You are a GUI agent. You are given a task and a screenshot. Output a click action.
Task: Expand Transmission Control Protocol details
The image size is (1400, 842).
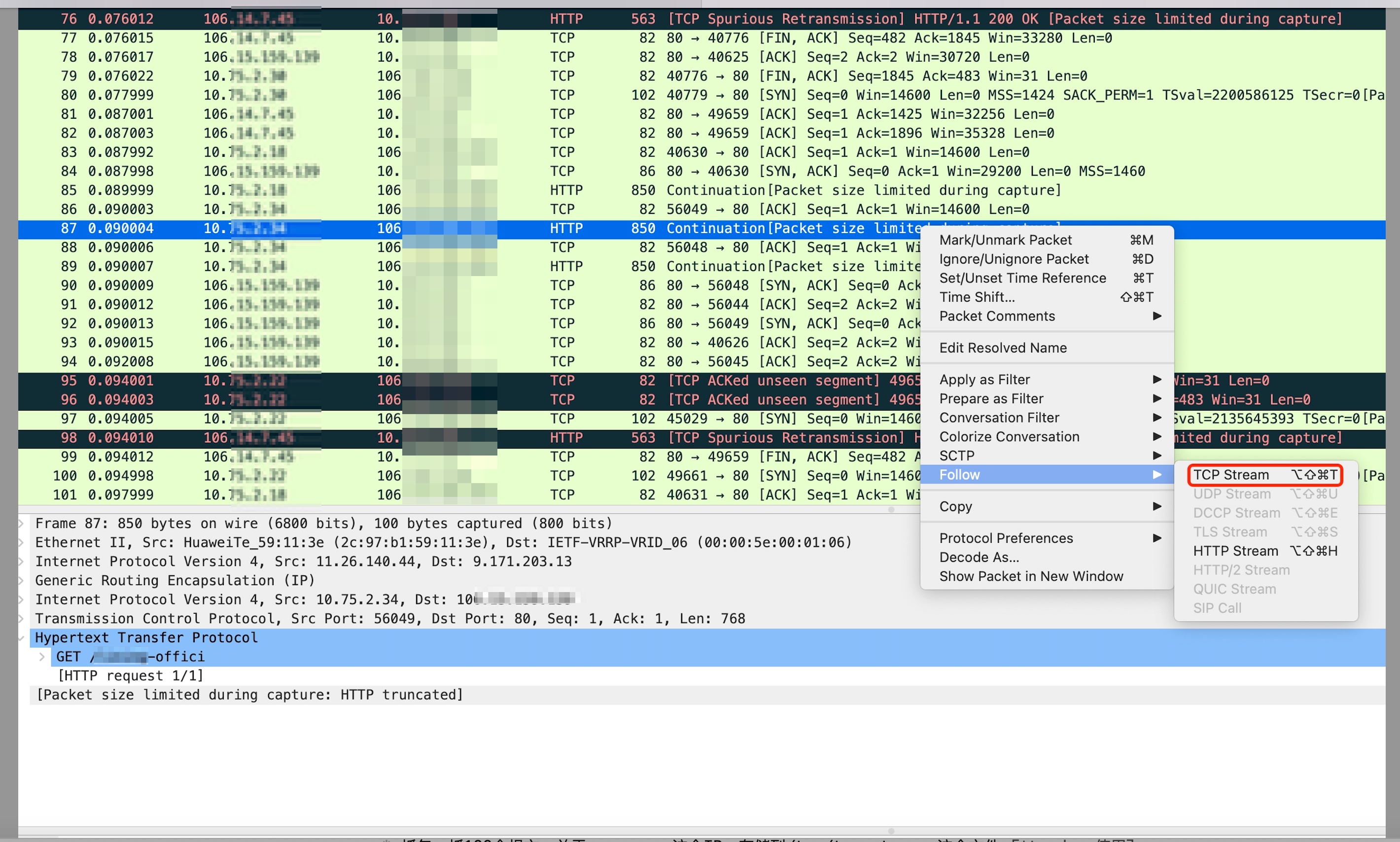coord(22,619)
